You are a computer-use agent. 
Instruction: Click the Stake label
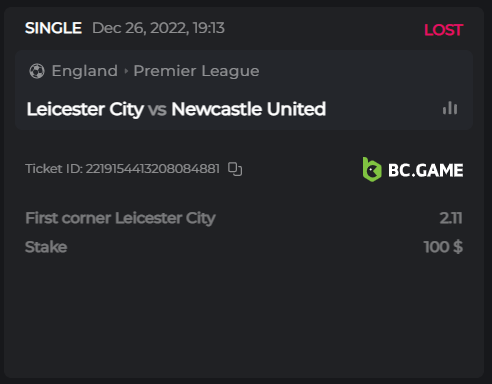46,247
